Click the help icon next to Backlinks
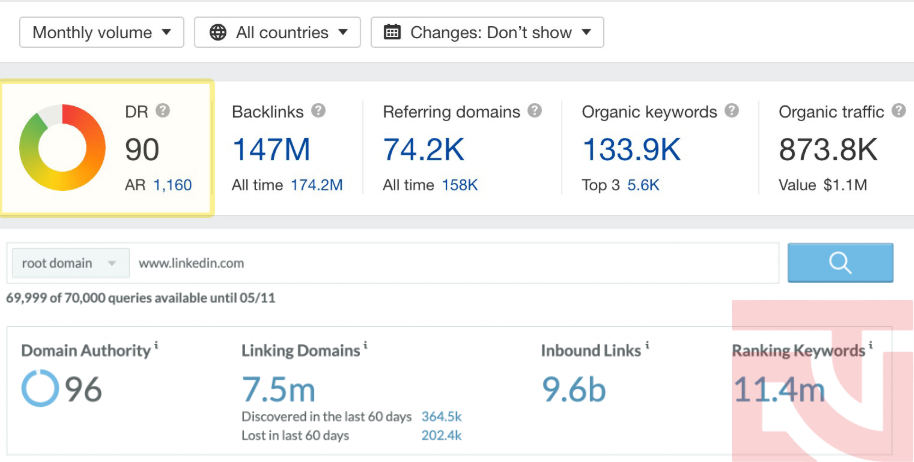This screenshot has width=914, height=462. 318,111
